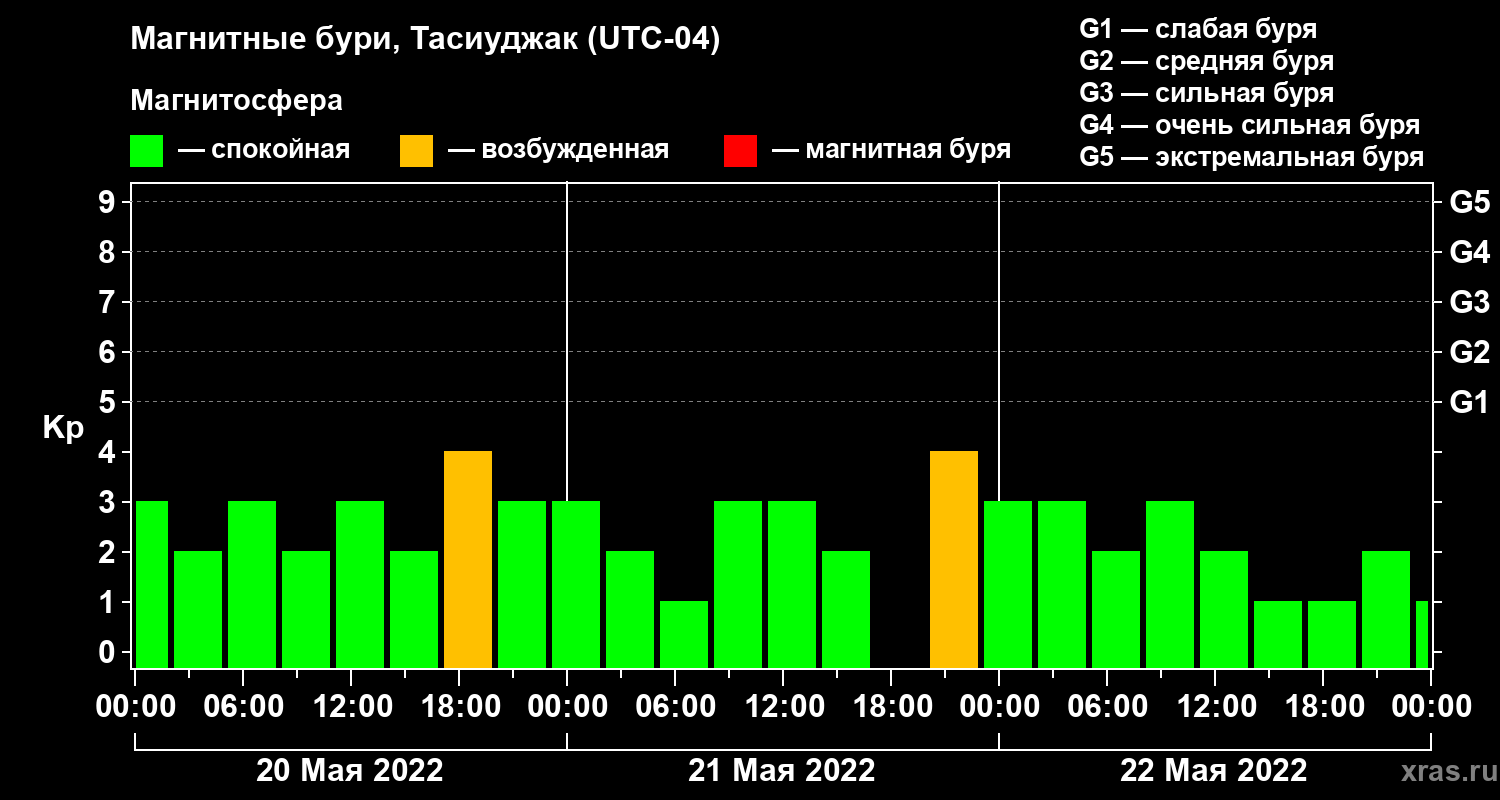The width and height of the screenshot is (1500, 800).
Task: Click the G3 label on the right axis
Action: click(1469, 302)
